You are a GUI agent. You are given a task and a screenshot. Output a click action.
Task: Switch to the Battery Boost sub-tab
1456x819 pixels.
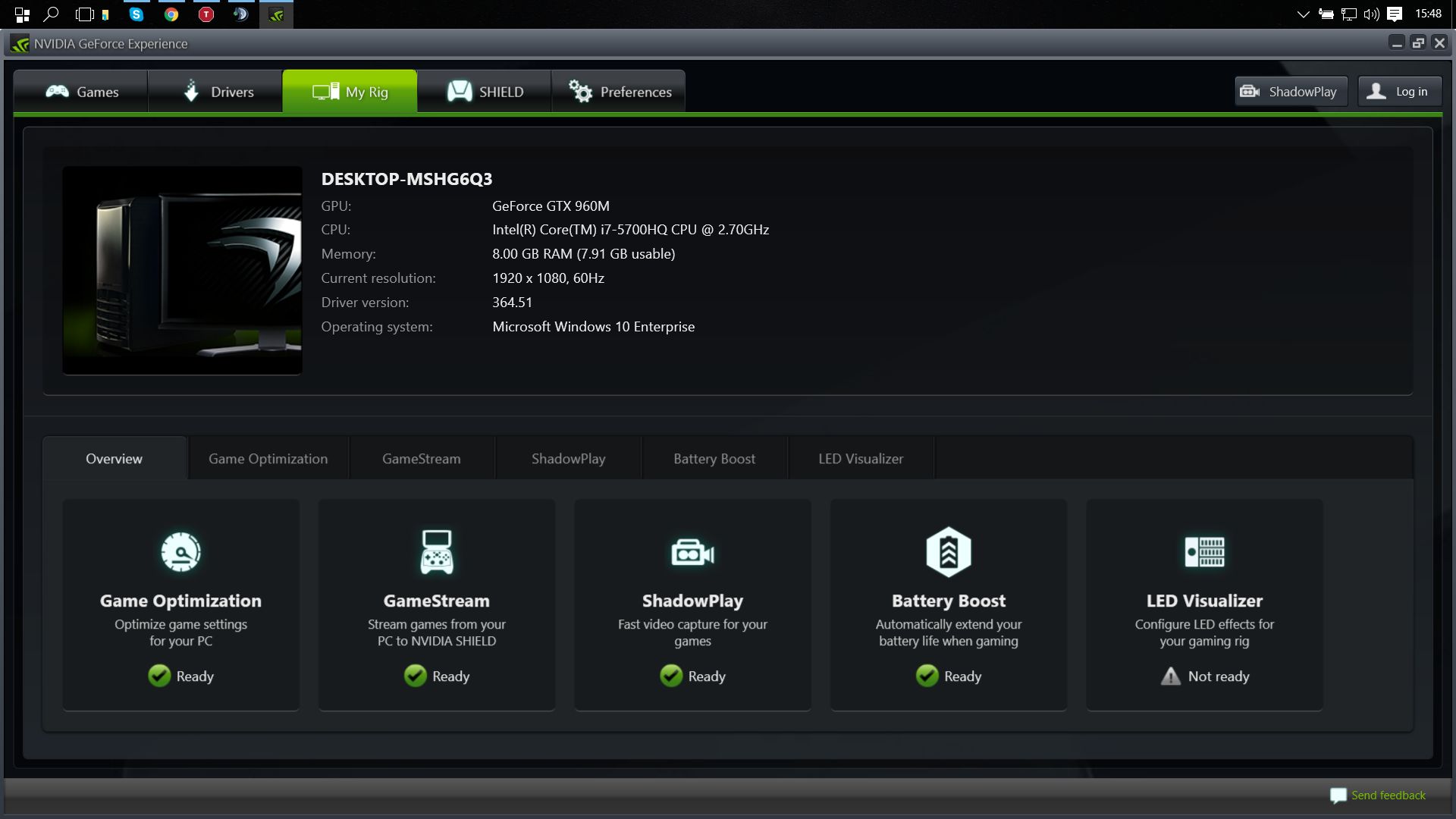coord(714,459)
